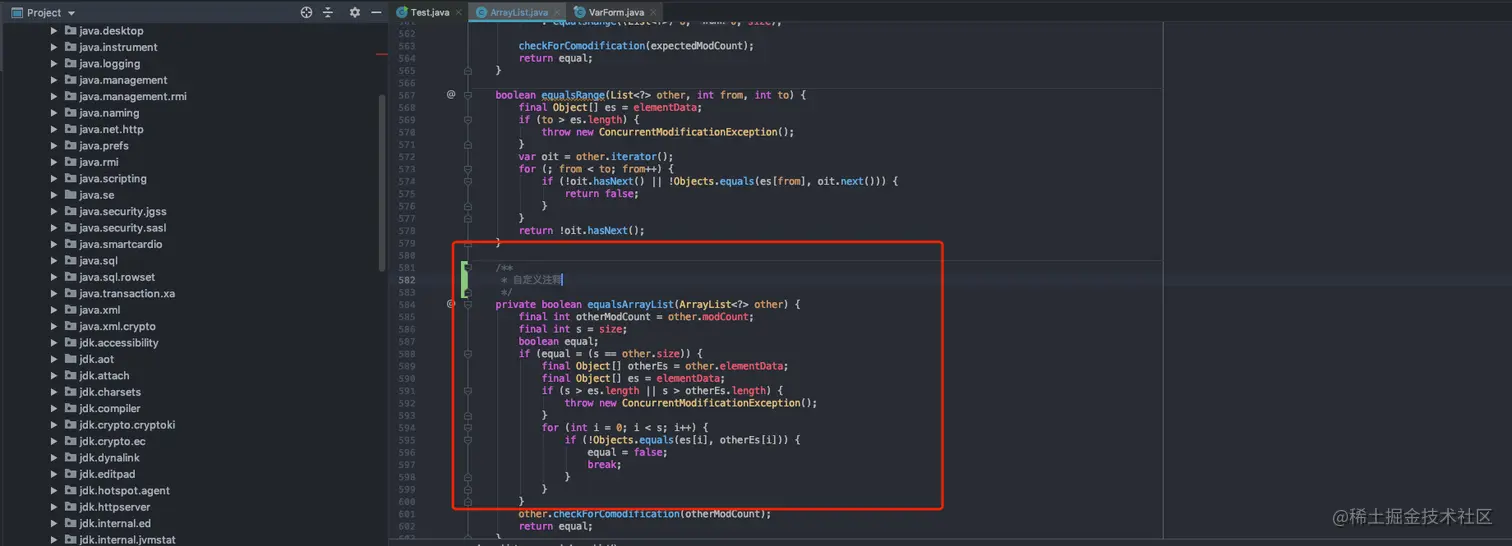
Task: Collapse the equalsRange method fold marker
Action: pyautogui.click(x=467, y=95)
